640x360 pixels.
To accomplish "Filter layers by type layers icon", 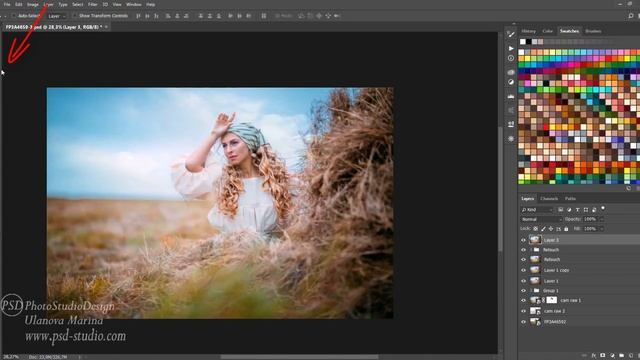I will (x=578, y=210).
